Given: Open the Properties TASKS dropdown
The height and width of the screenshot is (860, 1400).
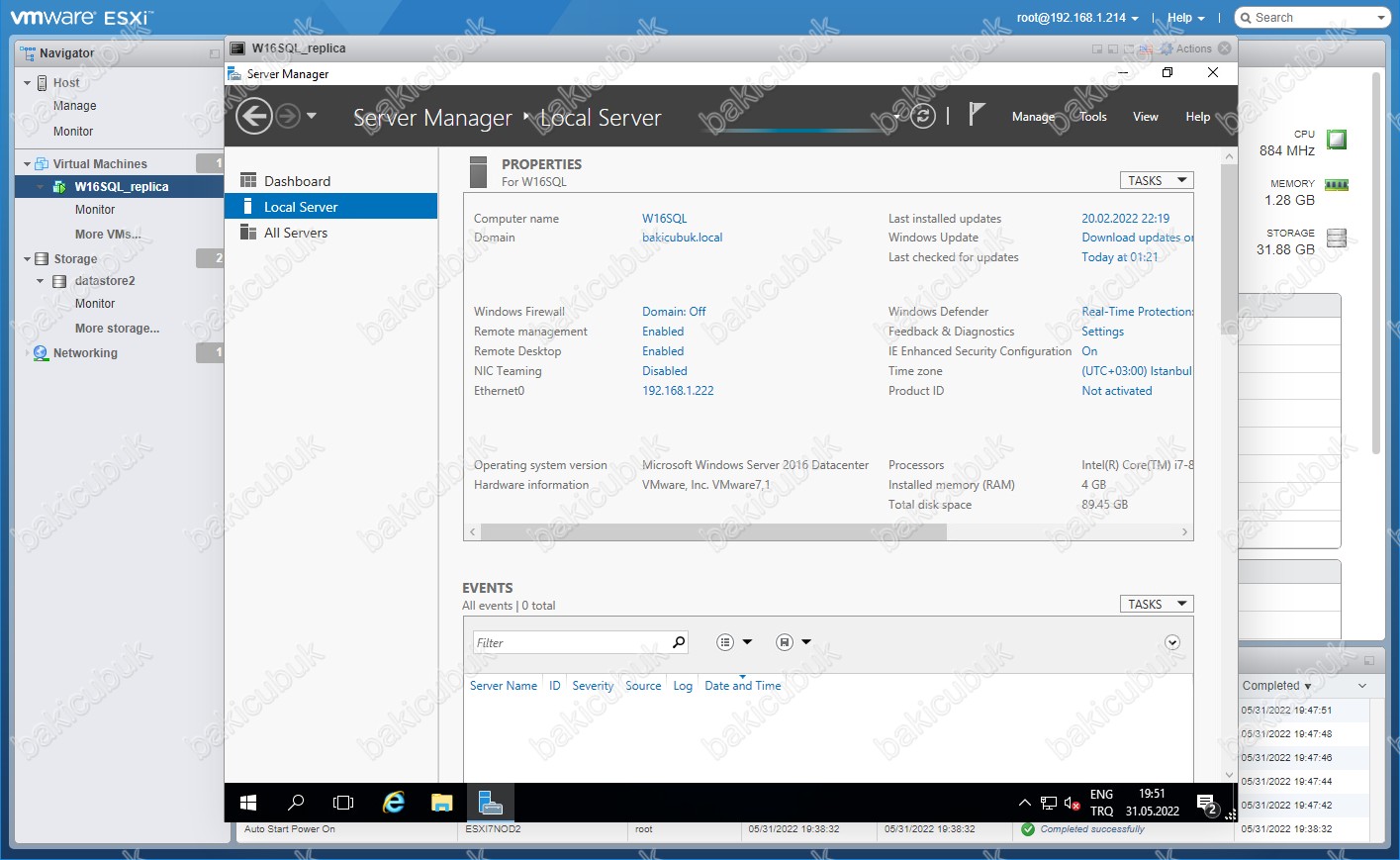Looking at the screenshot, I should 1156,180.
